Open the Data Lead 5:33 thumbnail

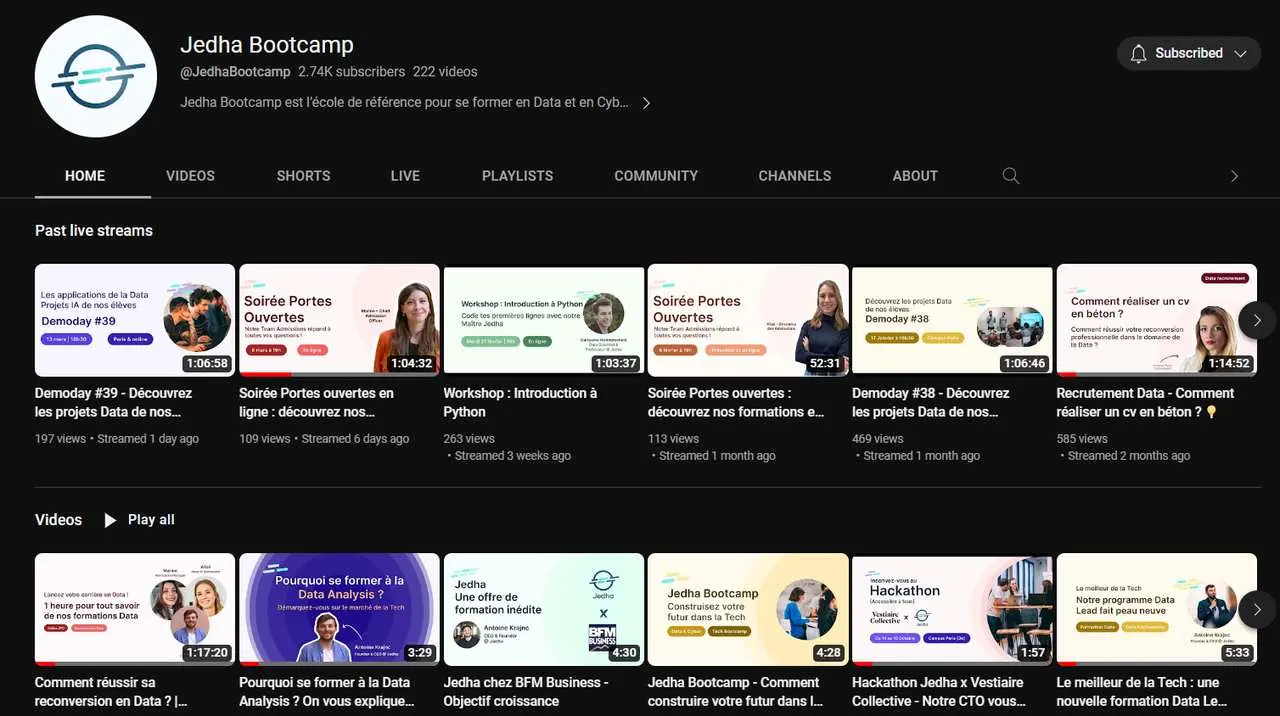tap(1157, 609)
